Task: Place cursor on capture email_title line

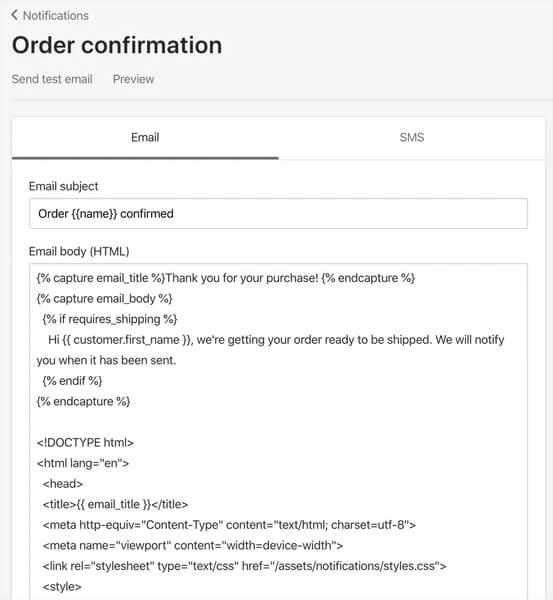Action: (226, 278)
